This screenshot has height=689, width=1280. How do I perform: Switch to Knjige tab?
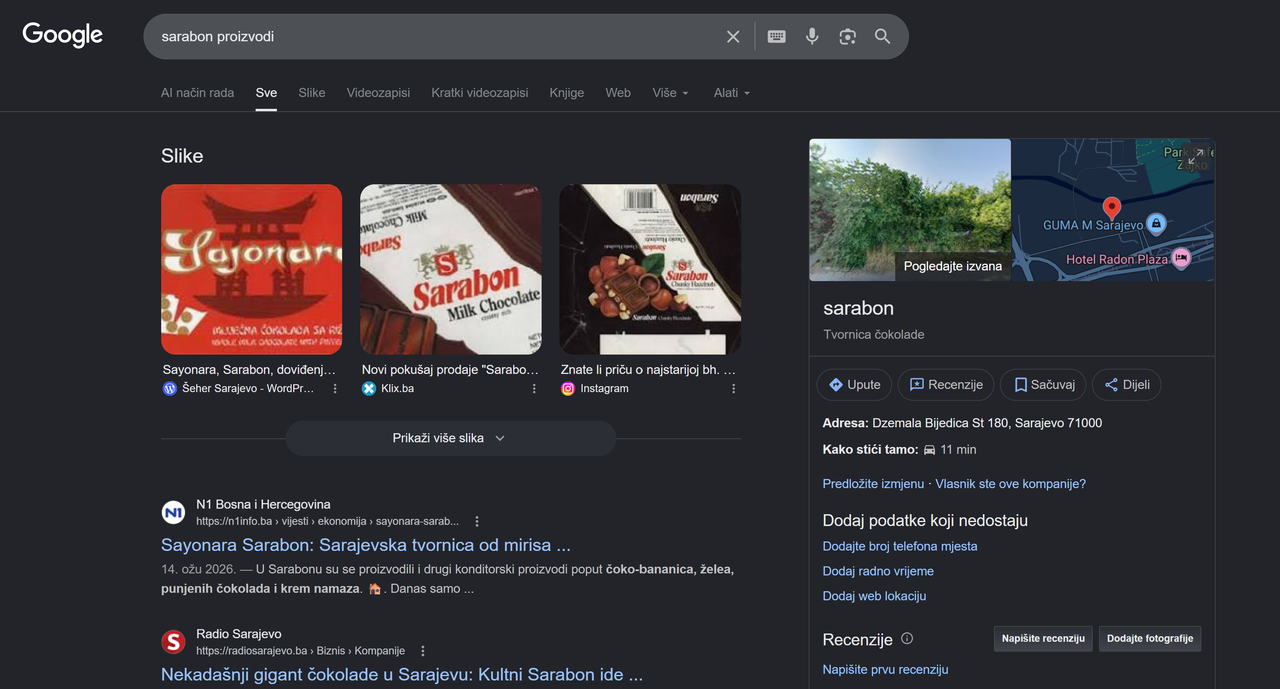pos(567,92)
